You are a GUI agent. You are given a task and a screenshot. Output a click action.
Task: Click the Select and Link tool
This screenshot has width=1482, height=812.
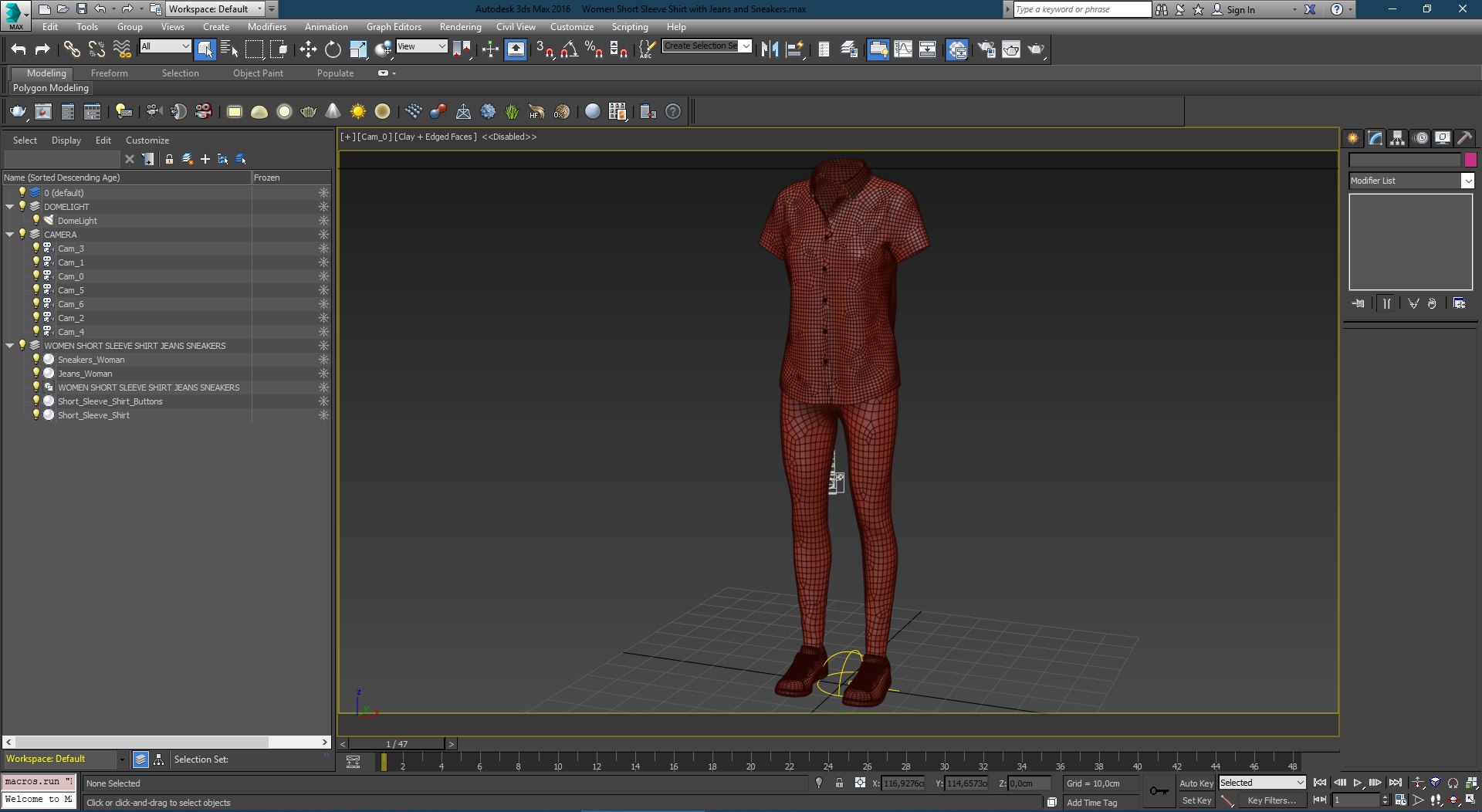[x=71, y=49]
